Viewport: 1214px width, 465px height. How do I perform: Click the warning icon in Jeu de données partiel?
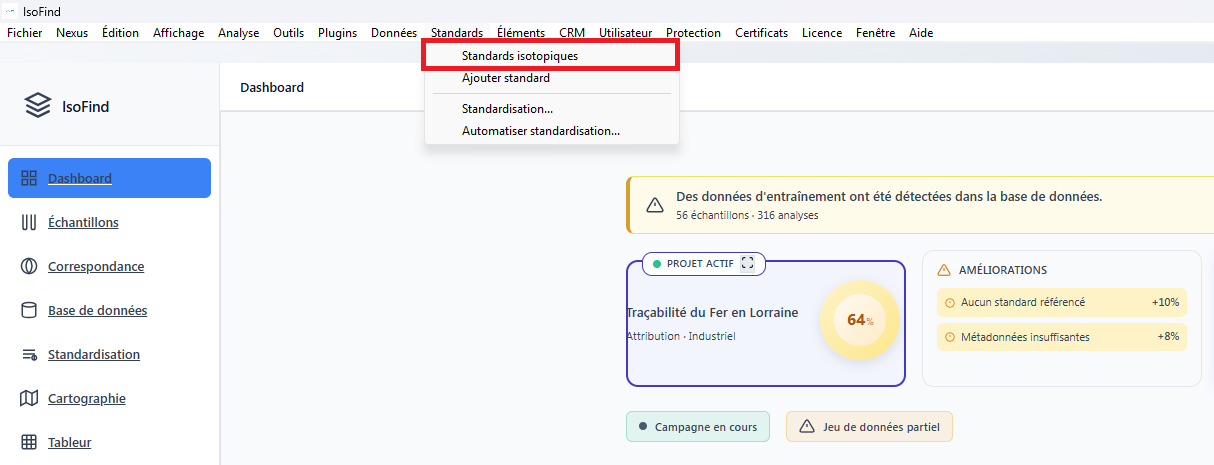[x=807, y=427]
